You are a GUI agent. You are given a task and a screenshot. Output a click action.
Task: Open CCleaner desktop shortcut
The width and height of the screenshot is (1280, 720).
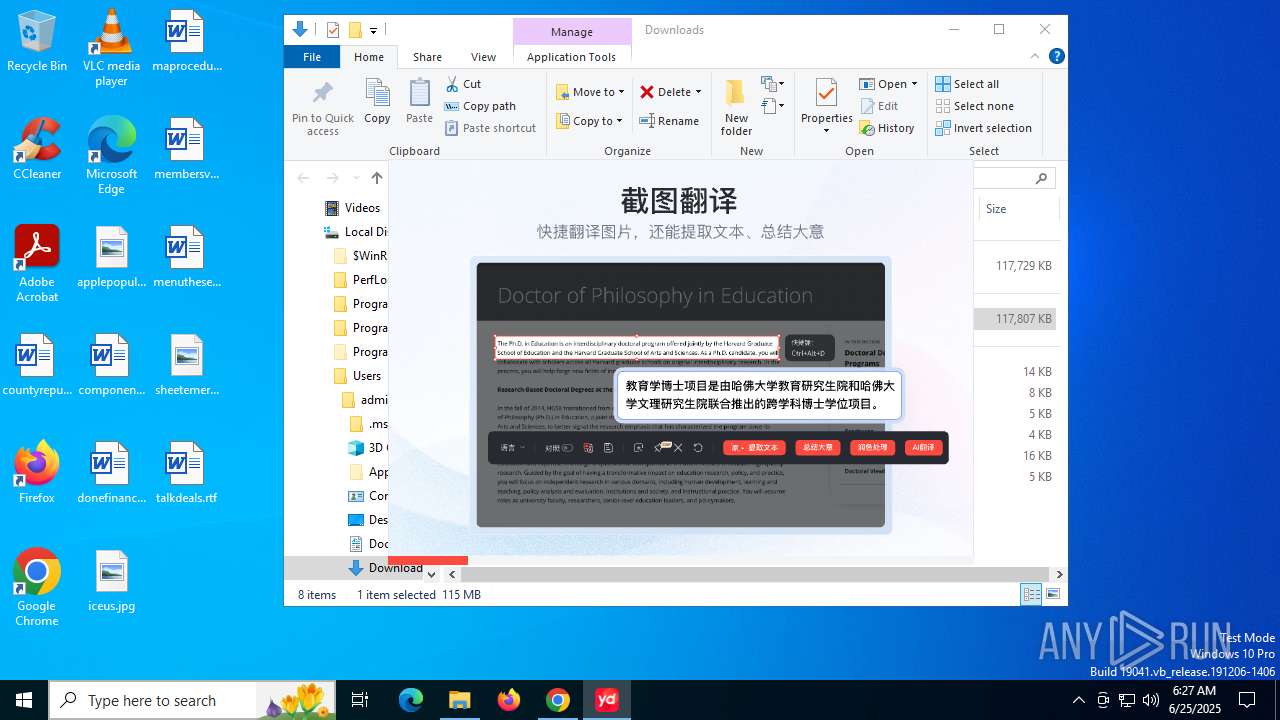[x=37, y=148]
